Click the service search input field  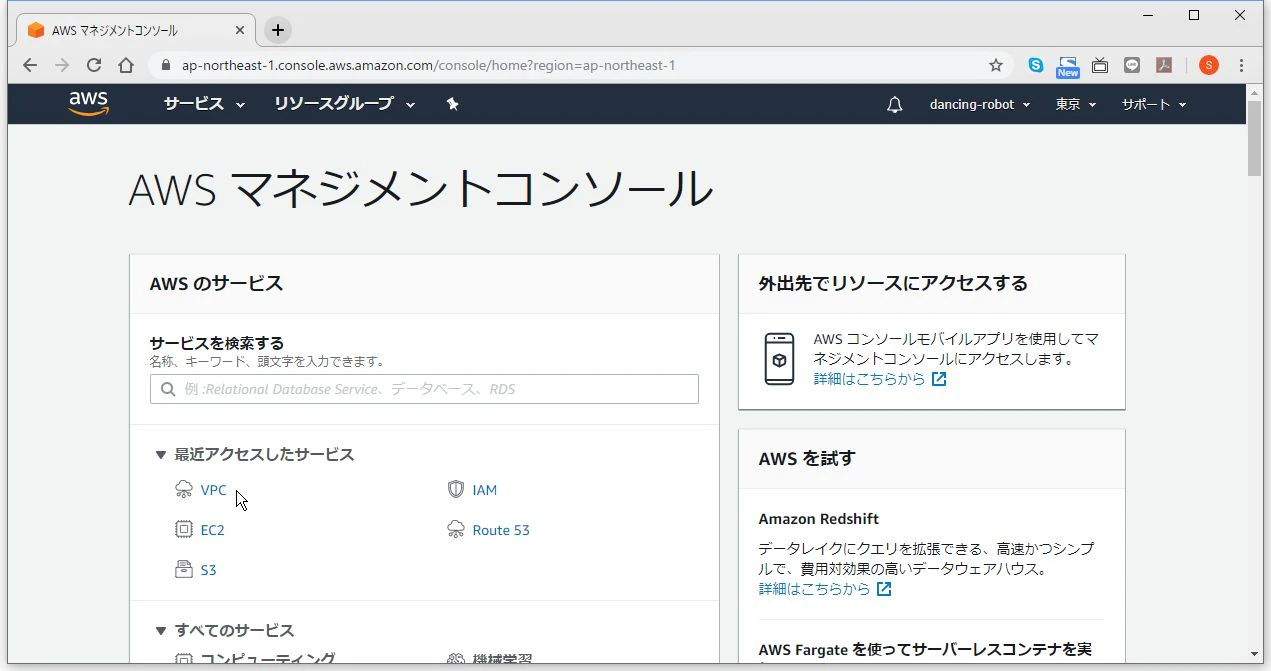(x=424, y=389)
